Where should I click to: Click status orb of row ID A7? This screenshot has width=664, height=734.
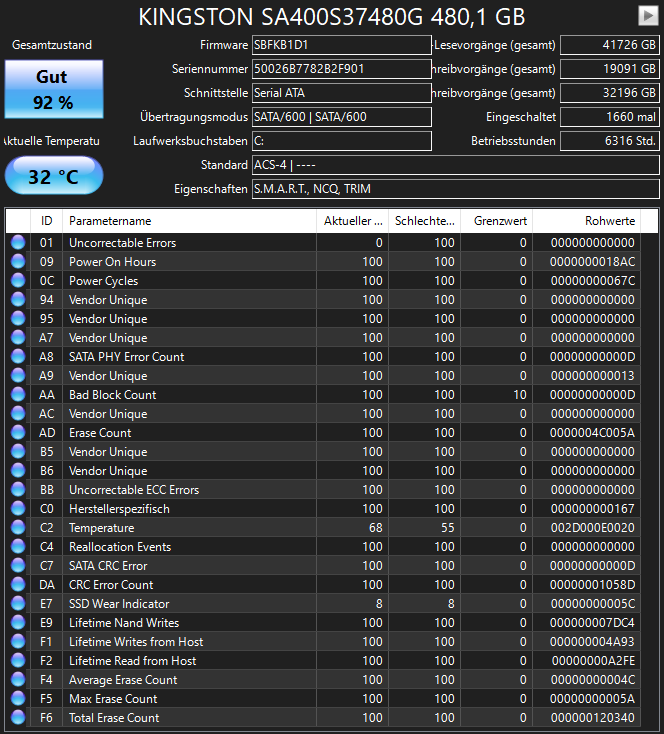click(x=18, y=337)
